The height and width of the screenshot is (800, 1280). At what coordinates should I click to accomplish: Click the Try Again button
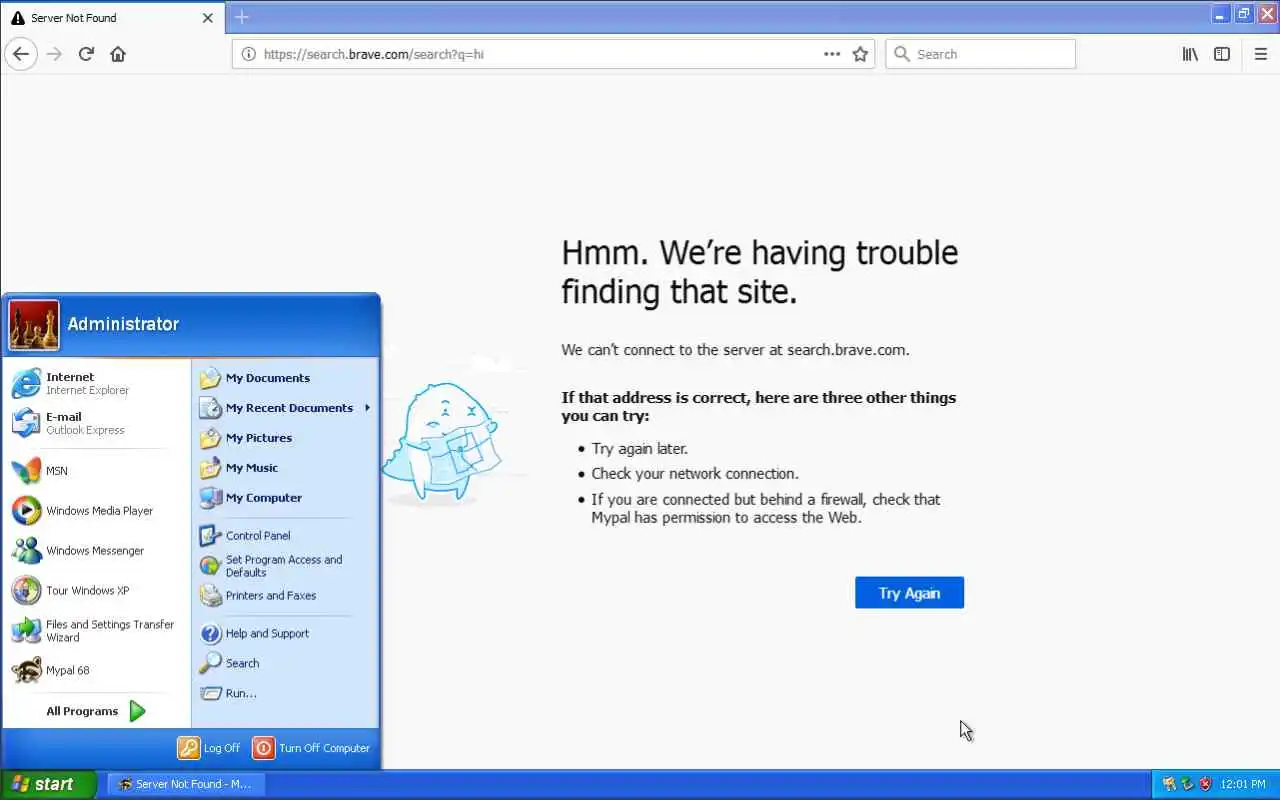[909, 593]
